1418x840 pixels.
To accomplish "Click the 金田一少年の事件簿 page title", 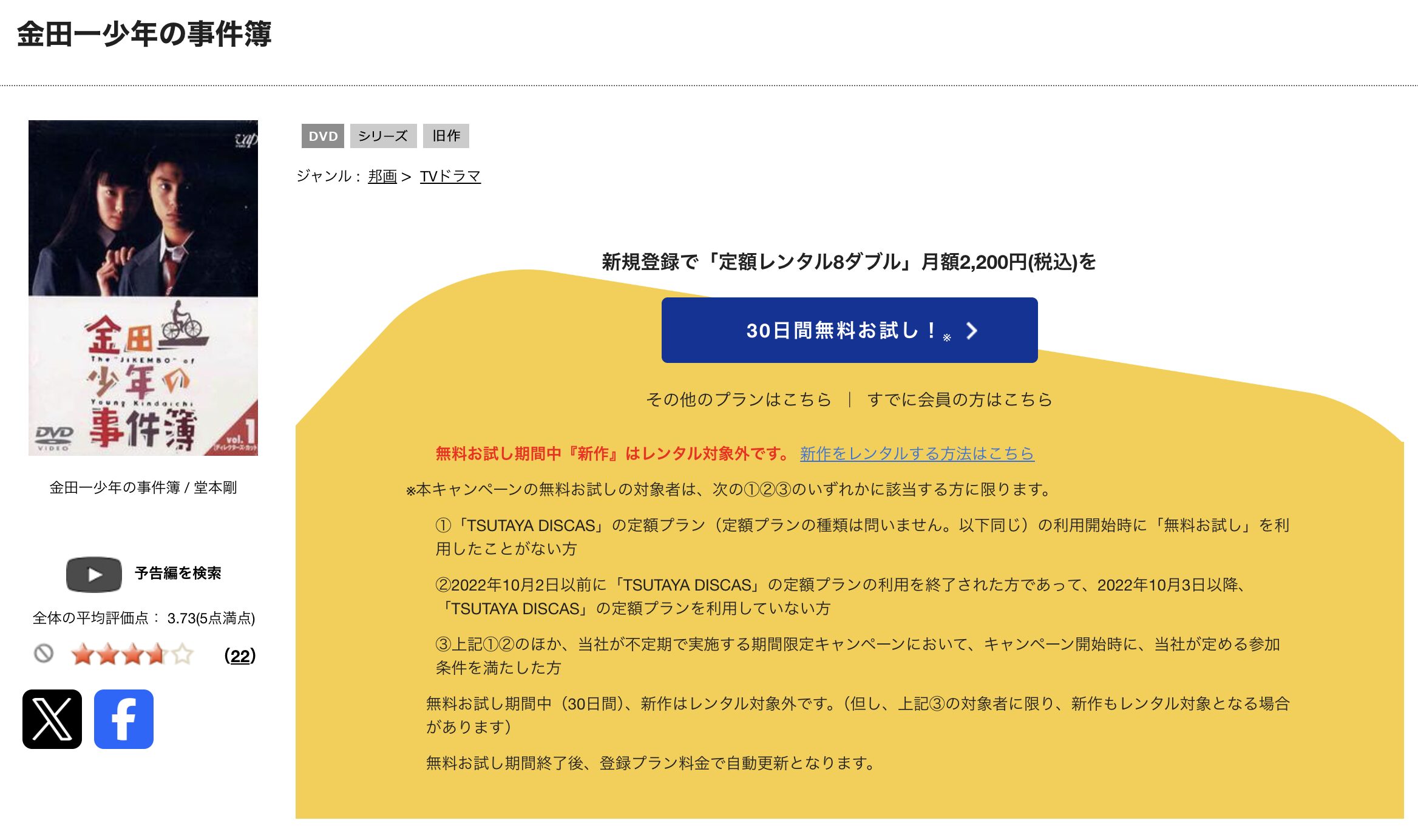I will pos(144,33).
